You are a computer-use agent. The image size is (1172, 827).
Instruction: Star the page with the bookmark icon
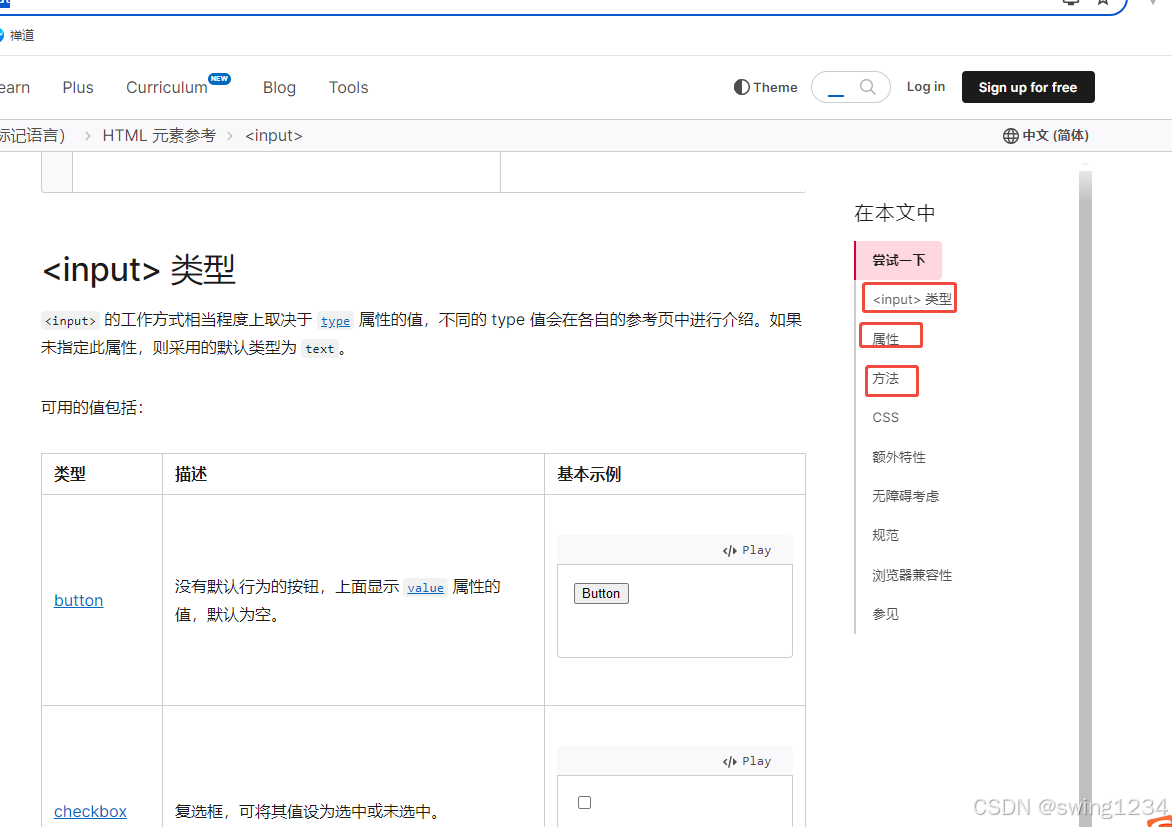(1102, 3)
